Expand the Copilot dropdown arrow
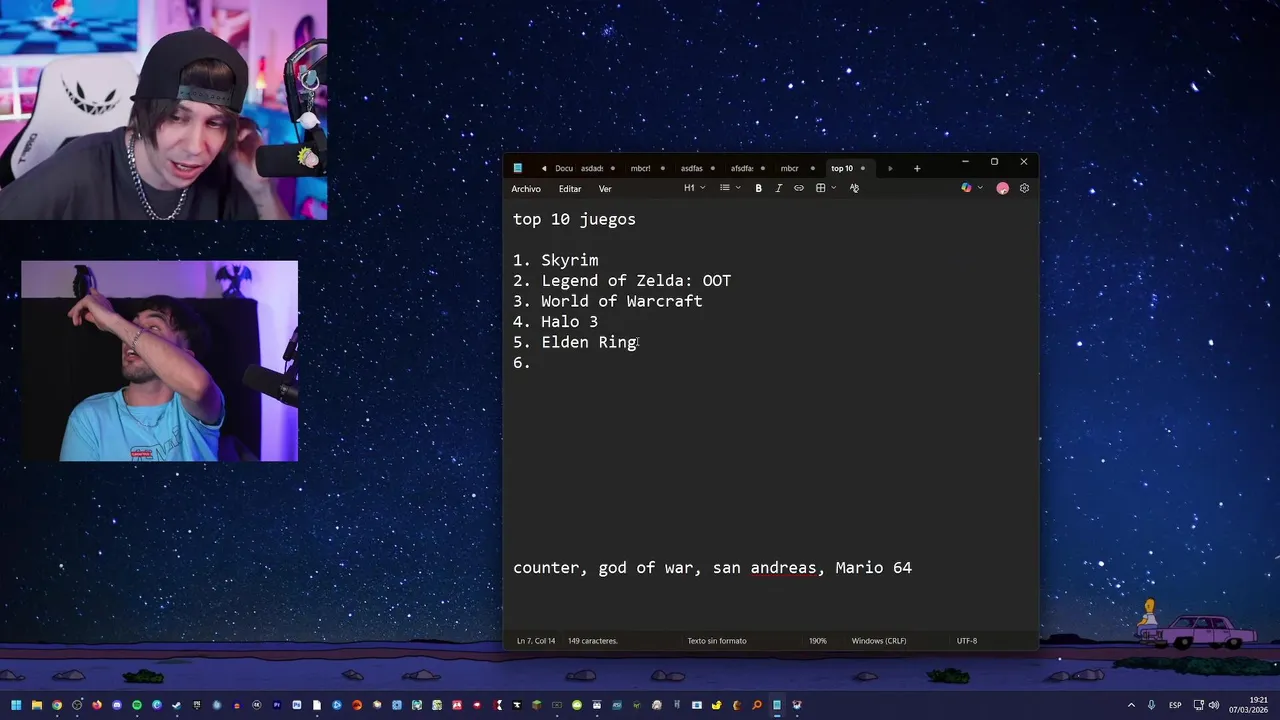This screenshot has height=720, width=1280. tap(980, 188)
